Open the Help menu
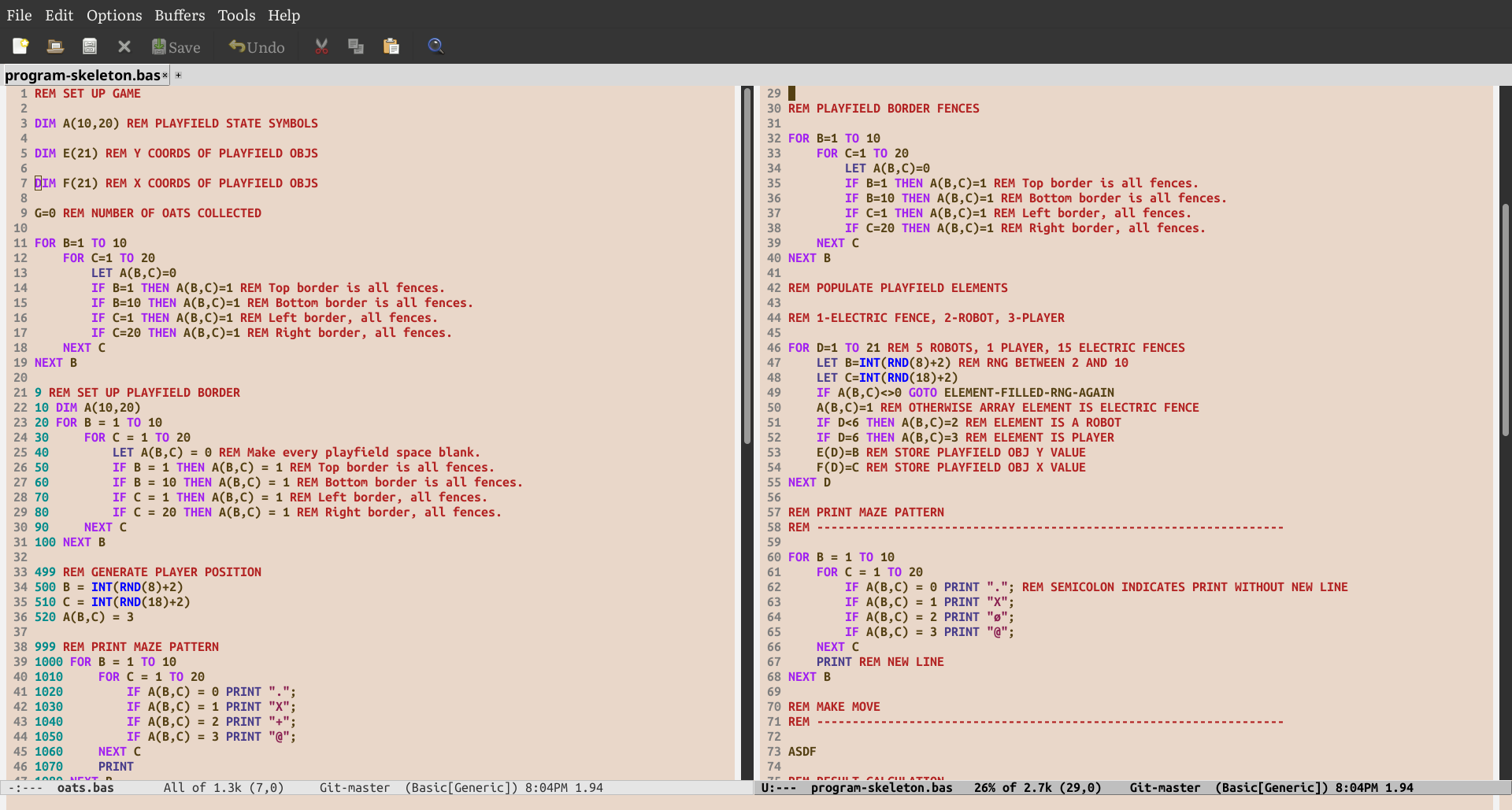 coord(283,15)
